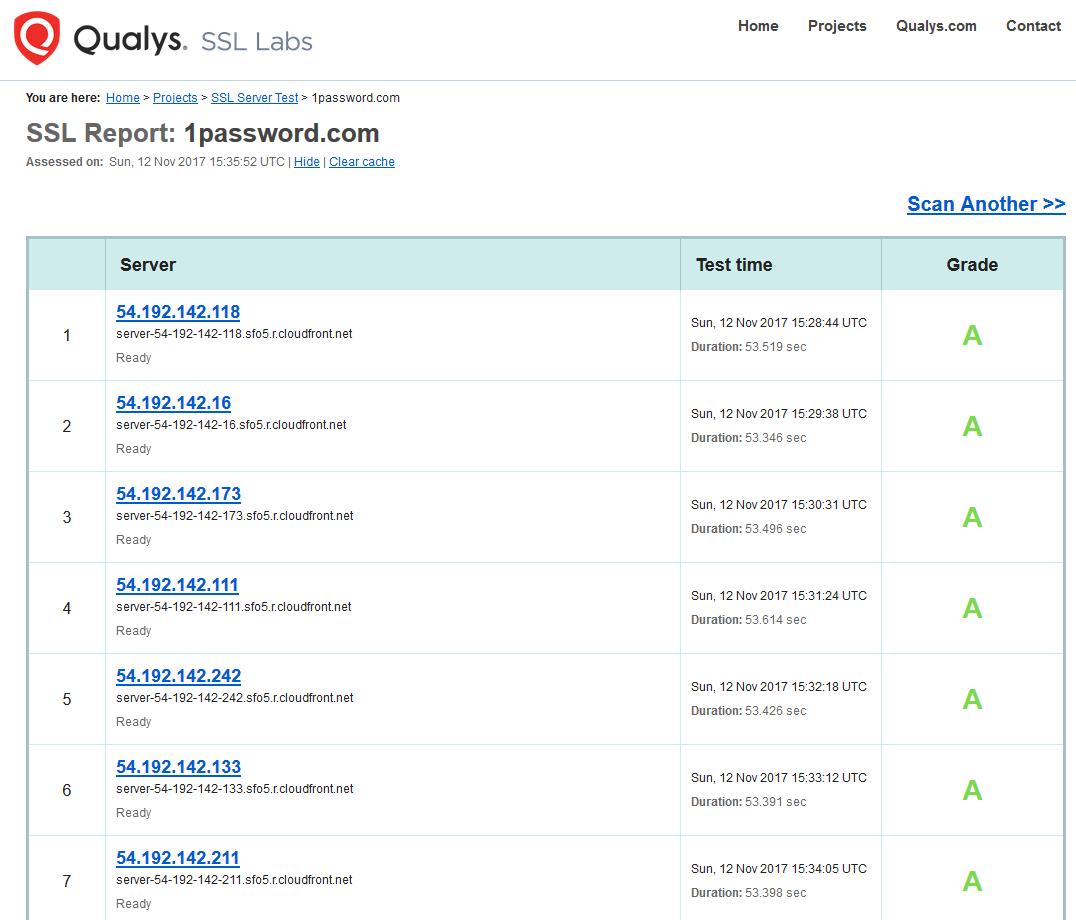The image size is (1076, 920).
Task: Click the grade A for server 54.192.142.211
Action: pyautogui.click(x=972, y=882)
